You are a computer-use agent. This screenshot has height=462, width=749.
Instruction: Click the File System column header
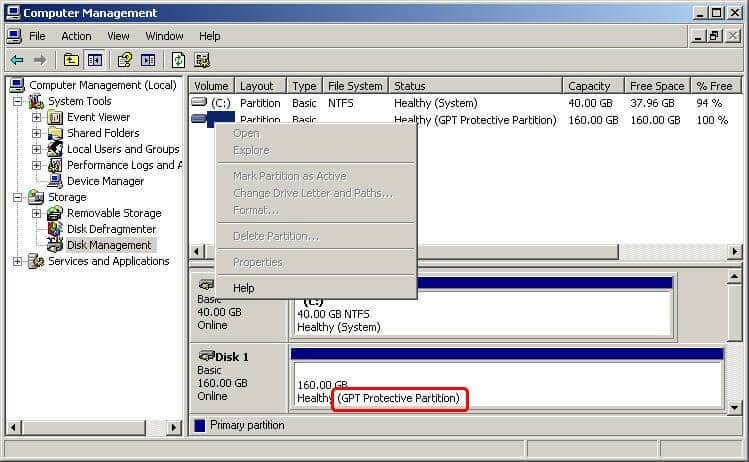point(355,86)
